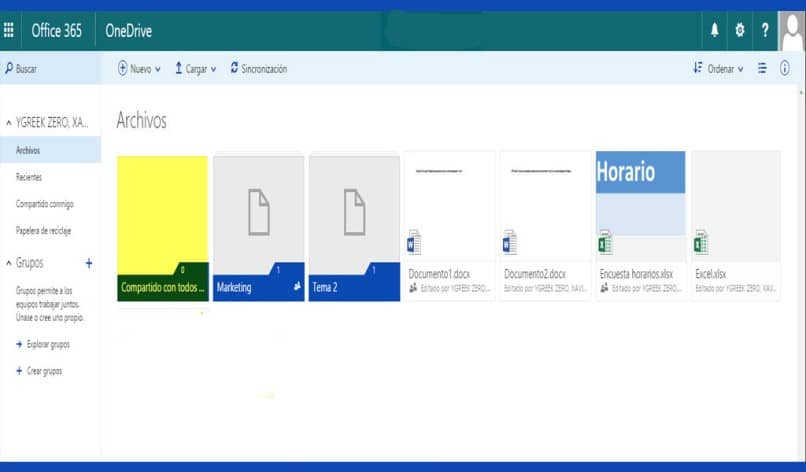The width and height of the screenshot is (806, 472).
Task: Click the Excel icon on Excel.xlsx
Action: coord(701,243)
